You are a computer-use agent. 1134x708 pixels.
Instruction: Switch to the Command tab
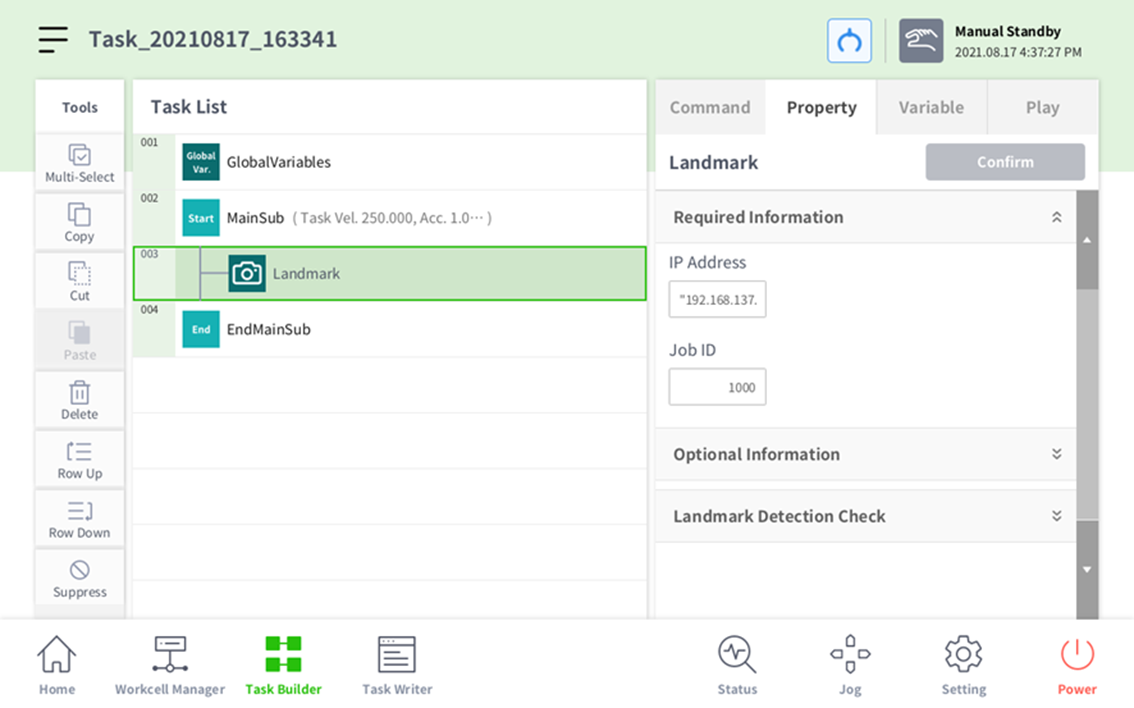[x=710, y=107]
